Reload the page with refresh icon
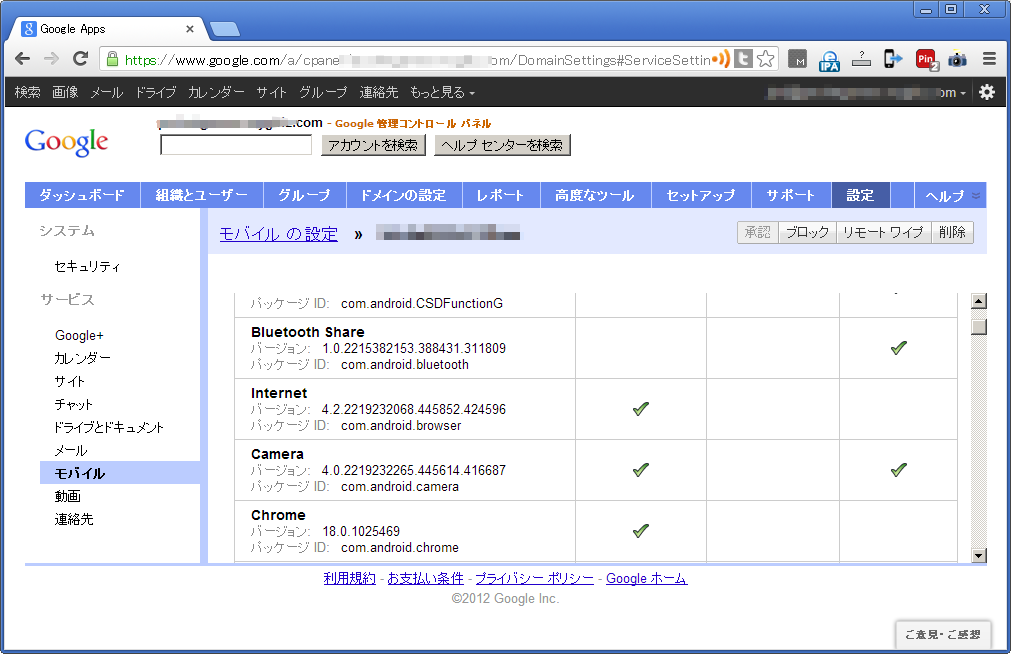Viewport: 1011px width, 654px height. click(x=81, y=59)
